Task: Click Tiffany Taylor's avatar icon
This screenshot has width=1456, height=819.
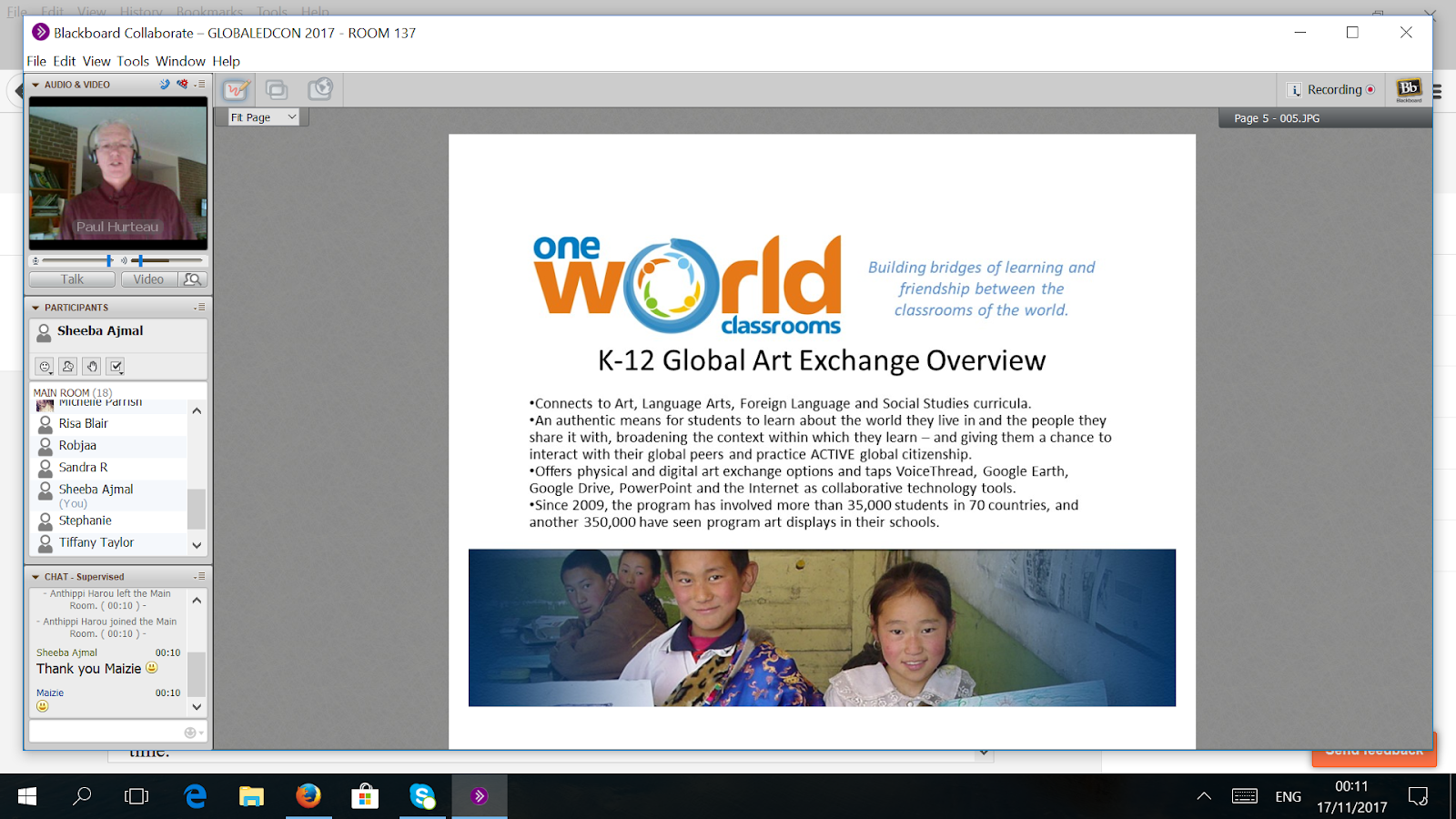Action: tap(45, 543)
